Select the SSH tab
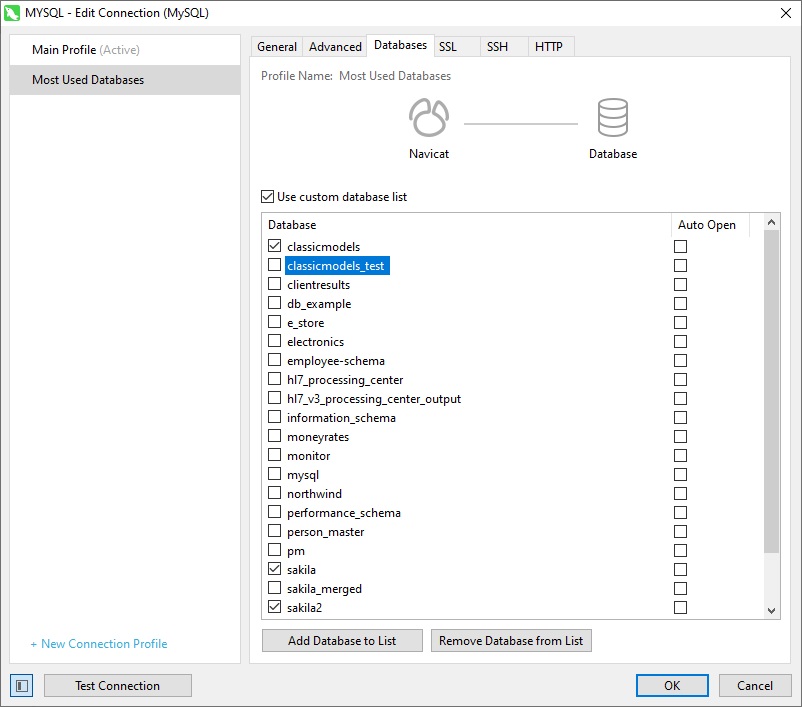 pyautogui.click(x=496, y=46)
